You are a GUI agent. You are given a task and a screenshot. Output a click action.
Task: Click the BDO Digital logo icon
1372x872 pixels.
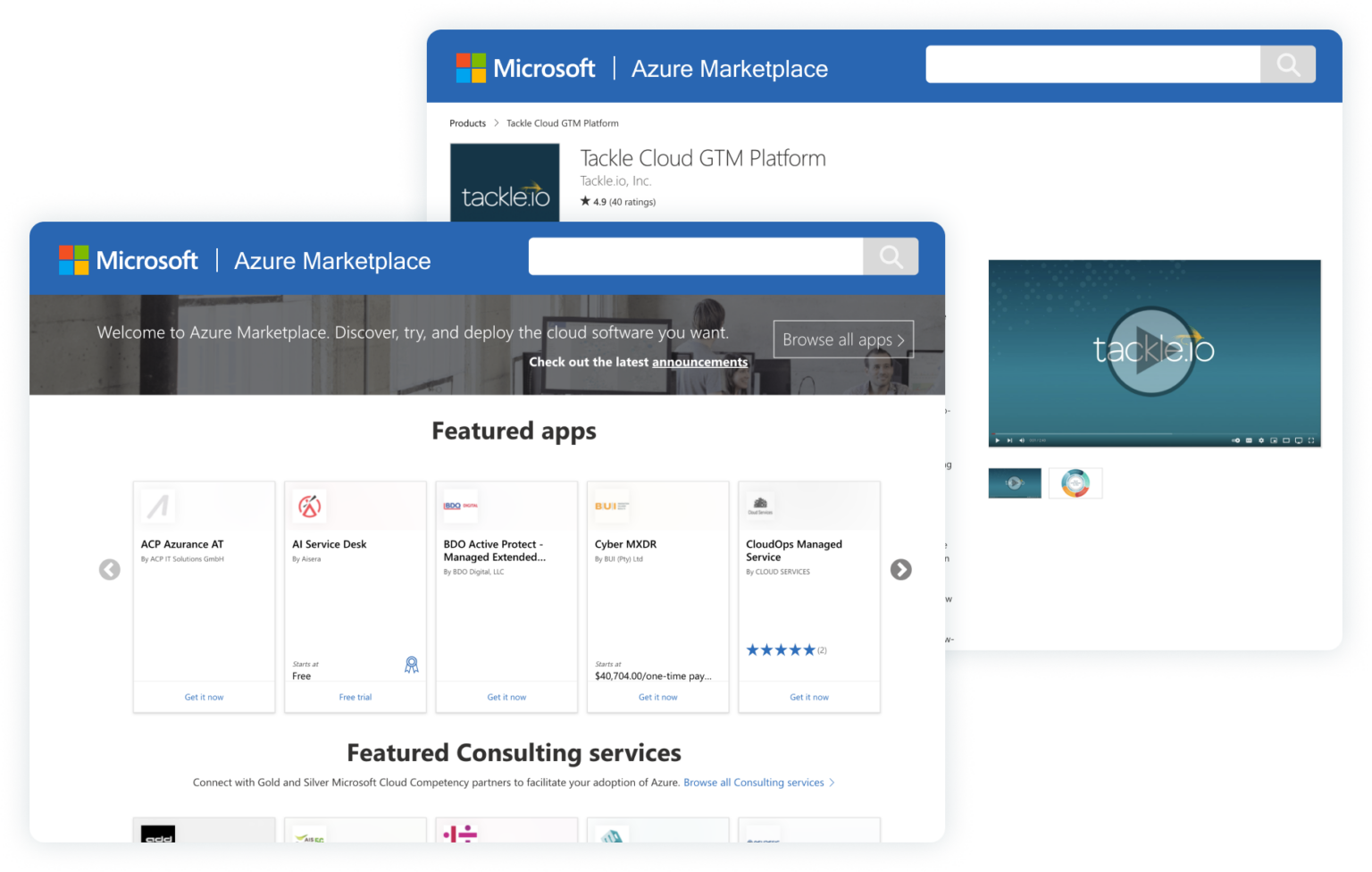pos(461,507)
